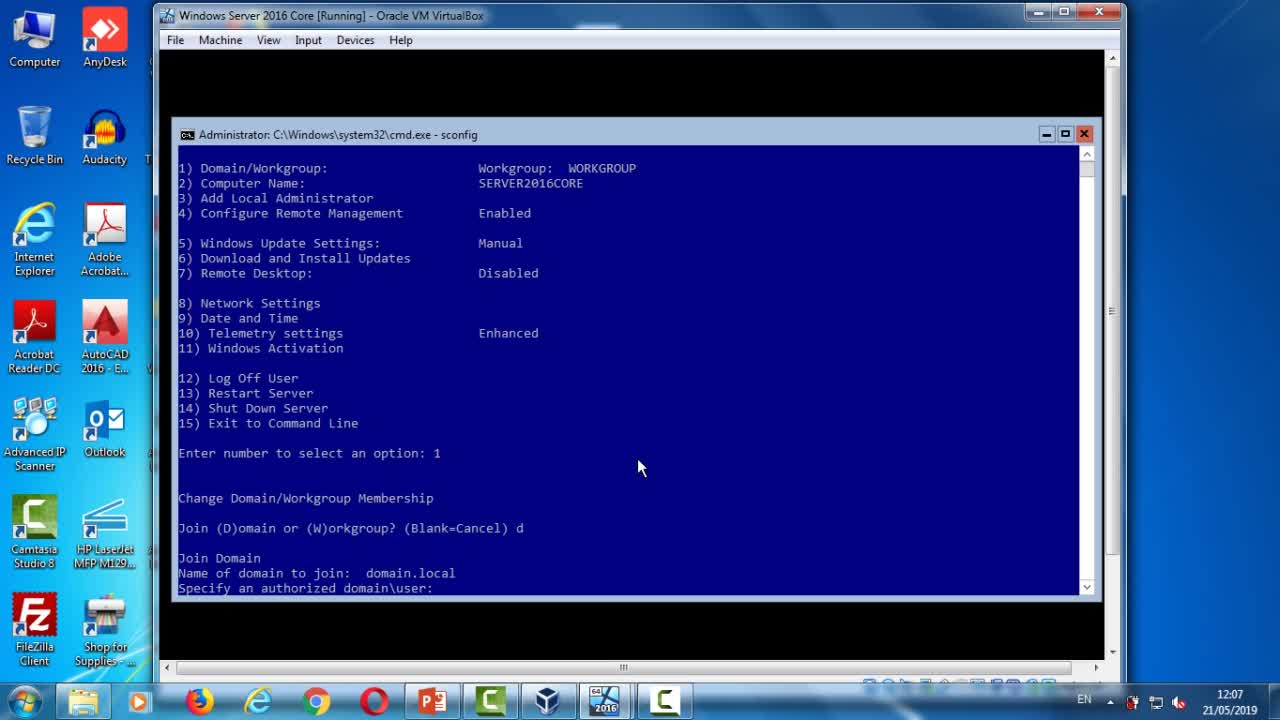This screenshot has height=720, width=1280.
Task: Click the VirtualBox horizontal scrollbar thumb
Action: point(622,667)
